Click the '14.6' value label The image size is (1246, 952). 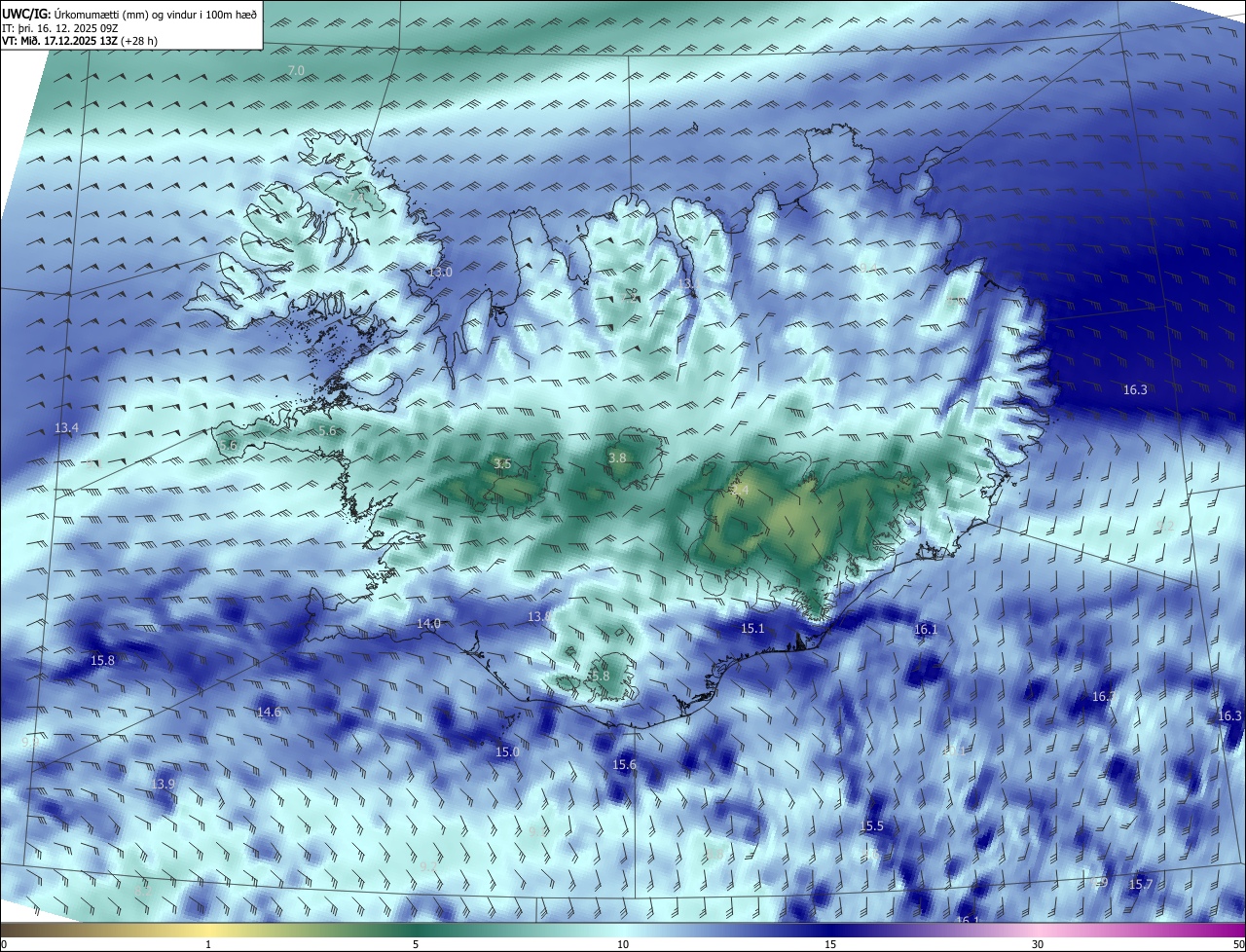pyautogui.click(x=269, y=713)
